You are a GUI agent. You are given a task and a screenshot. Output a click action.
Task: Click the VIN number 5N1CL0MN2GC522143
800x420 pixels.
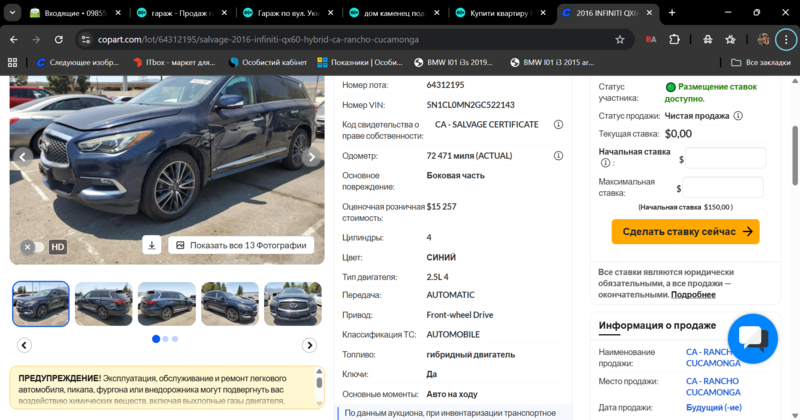(x=470, y=105)
